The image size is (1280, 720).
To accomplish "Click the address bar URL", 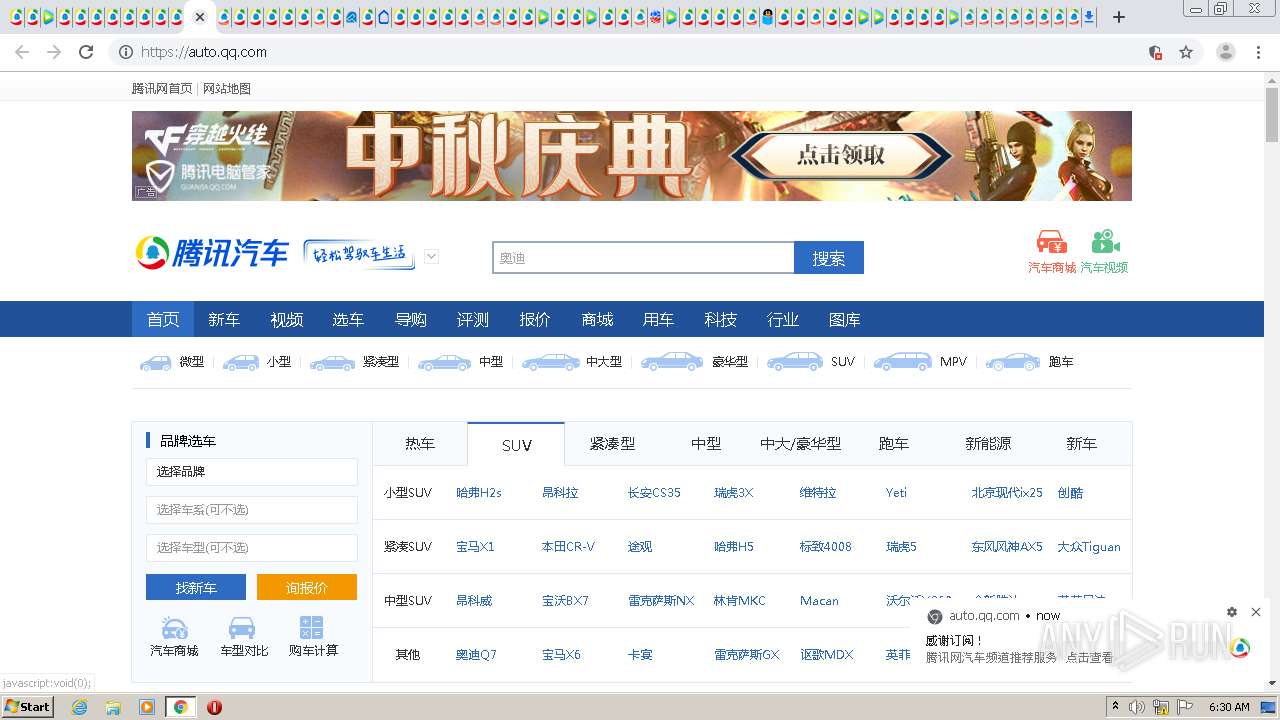I will 204,52.
